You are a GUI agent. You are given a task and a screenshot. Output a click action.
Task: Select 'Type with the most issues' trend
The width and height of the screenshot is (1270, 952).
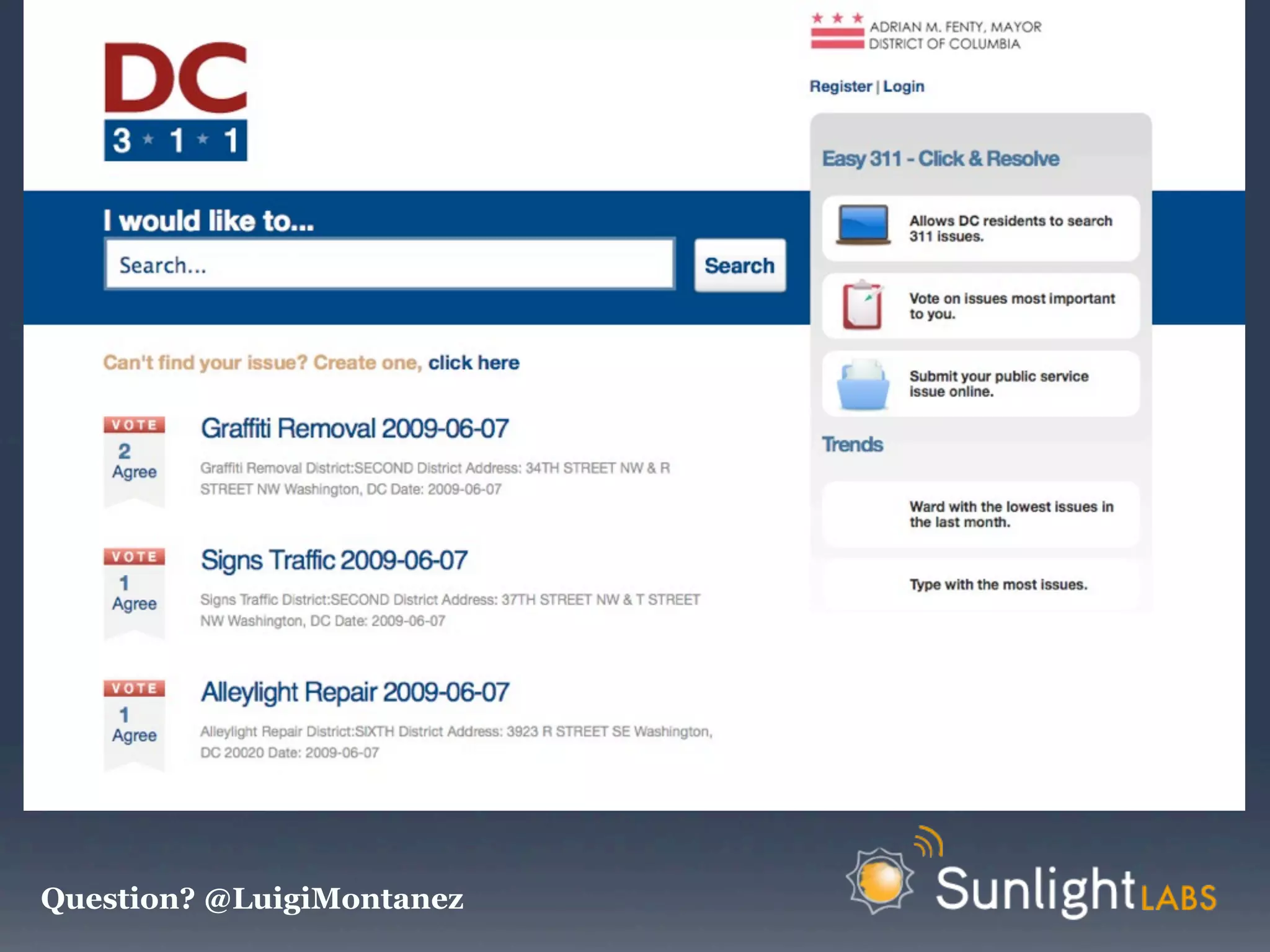coord(998,585)
